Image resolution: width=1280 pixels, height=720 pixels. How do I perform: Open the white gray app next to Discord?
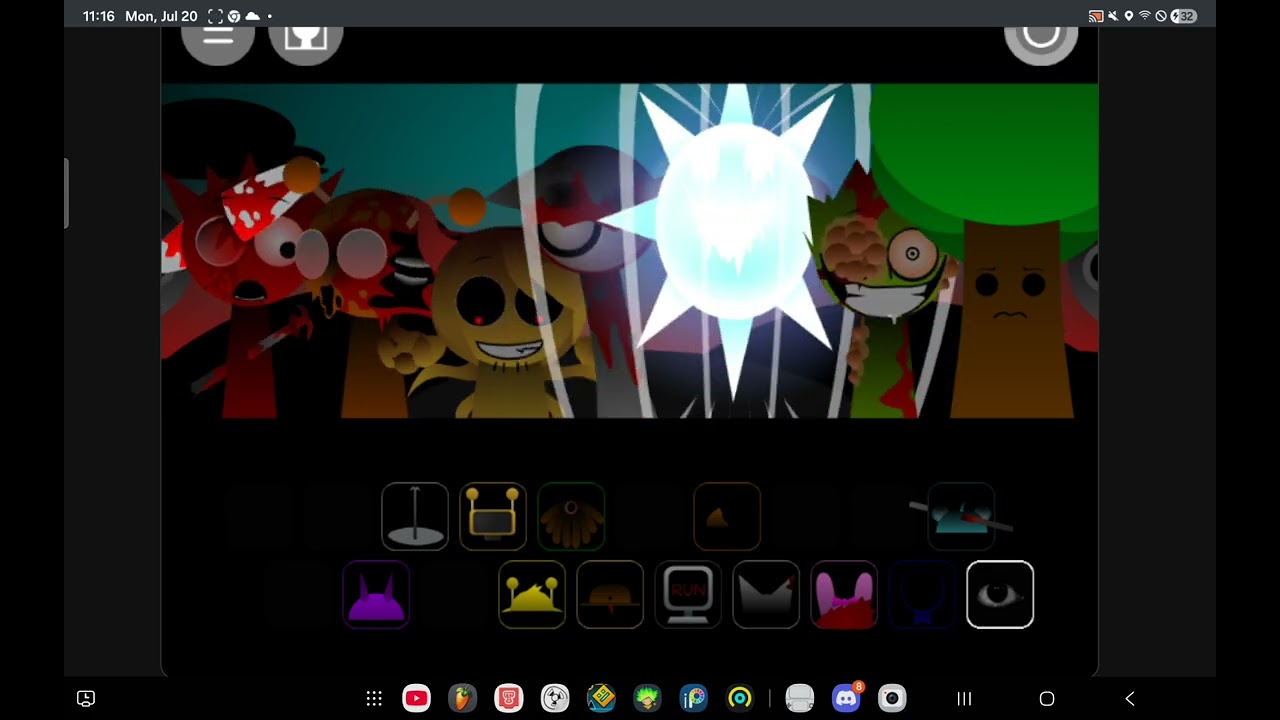tap(799, 699)
